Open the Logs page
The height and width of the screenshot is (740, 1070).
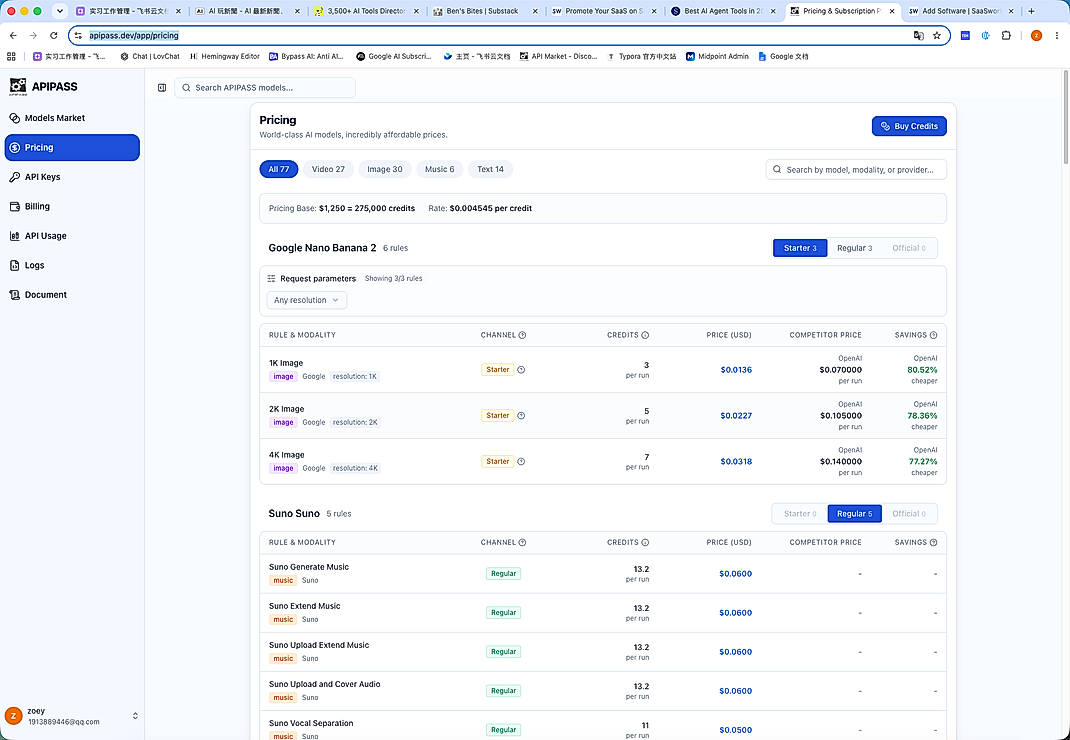(x=34, y=265)
